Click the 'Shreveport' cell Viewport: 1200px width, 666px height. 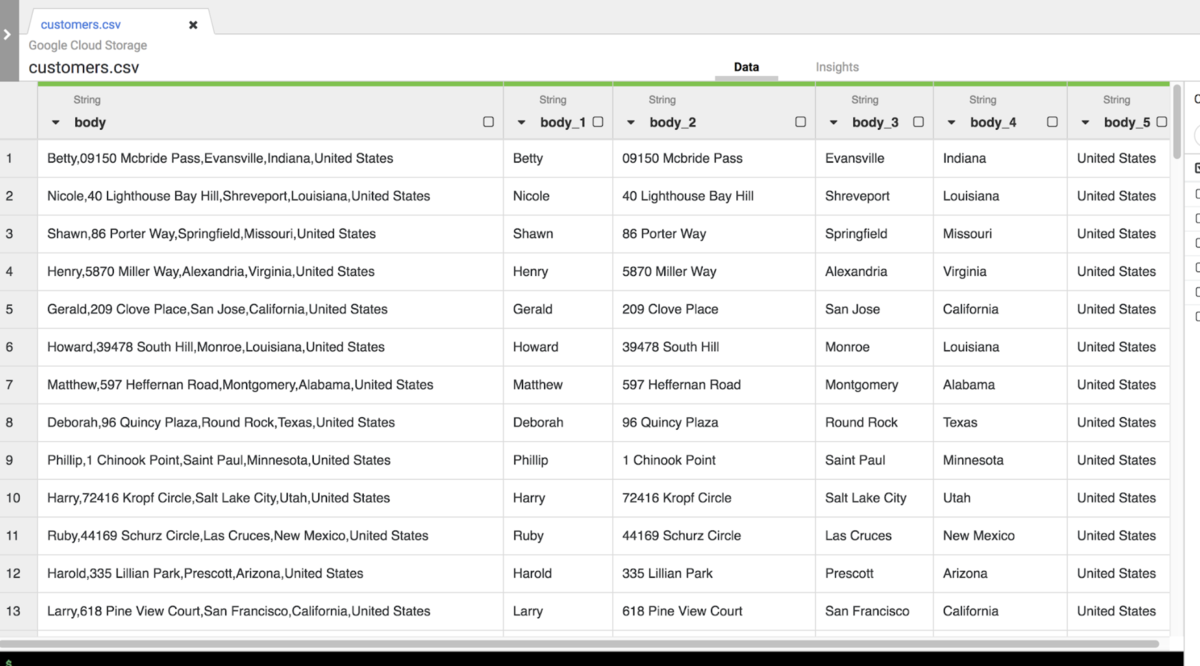874,196
